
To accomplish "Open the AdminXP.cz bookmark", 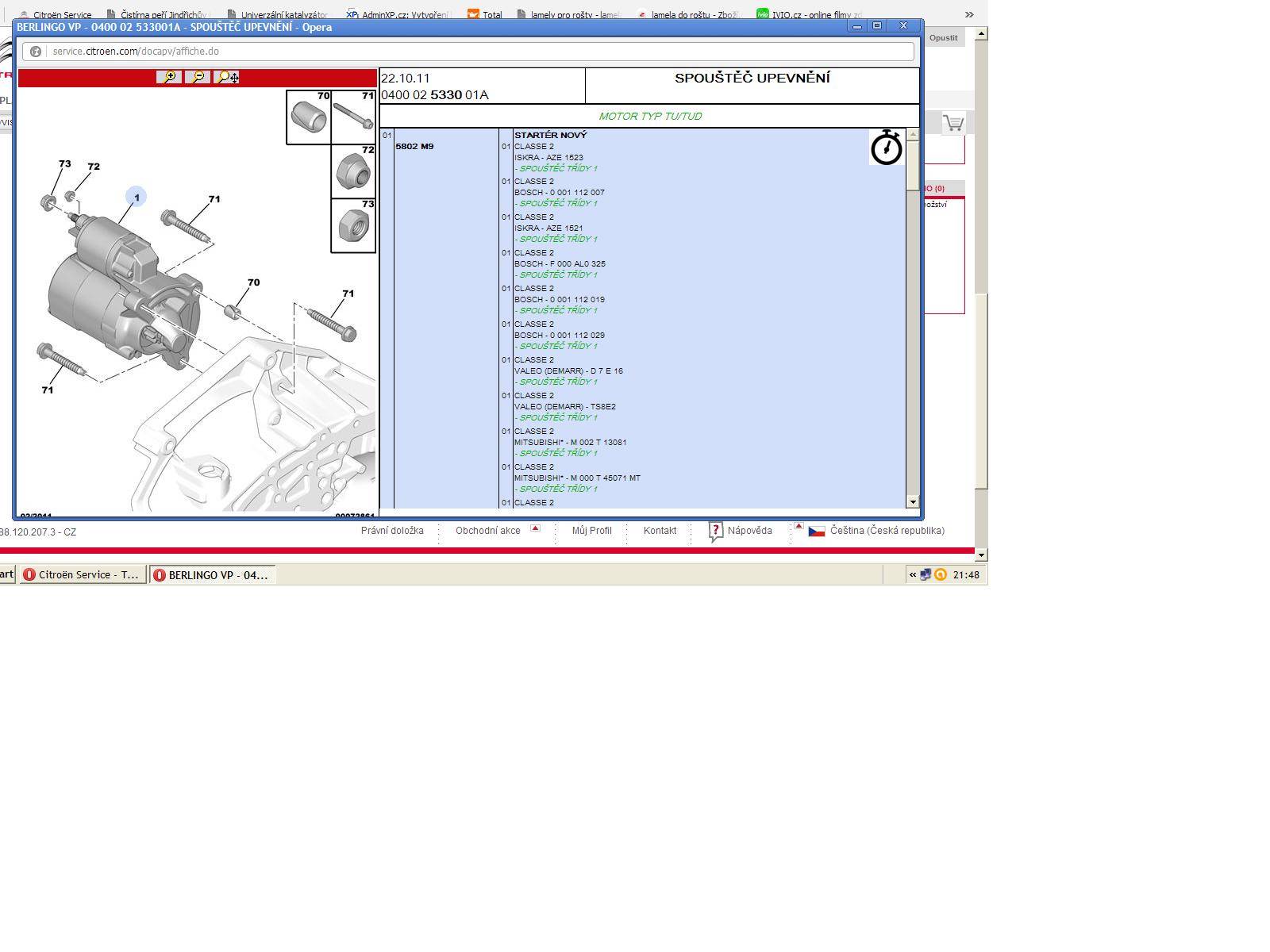I will click(x=397, y=14).
